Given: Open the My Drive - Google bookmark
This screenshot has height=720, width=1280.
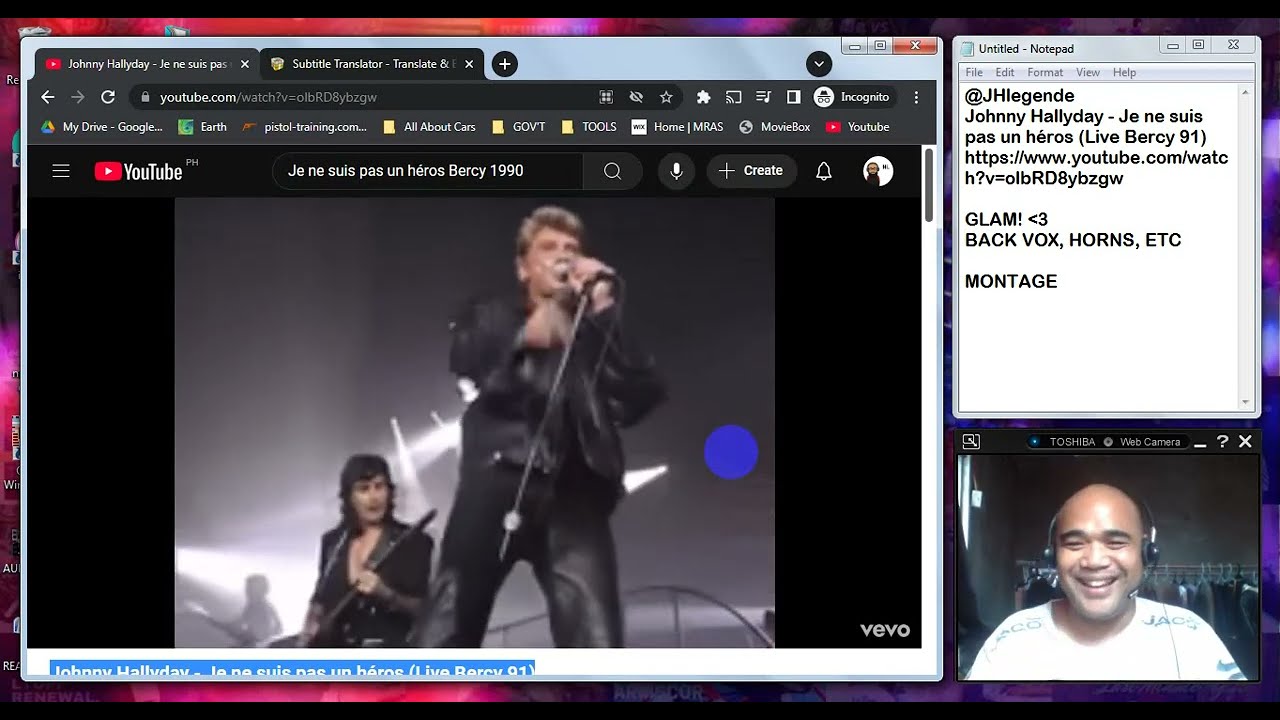Looking at the screenshot, I should (102, 127).
